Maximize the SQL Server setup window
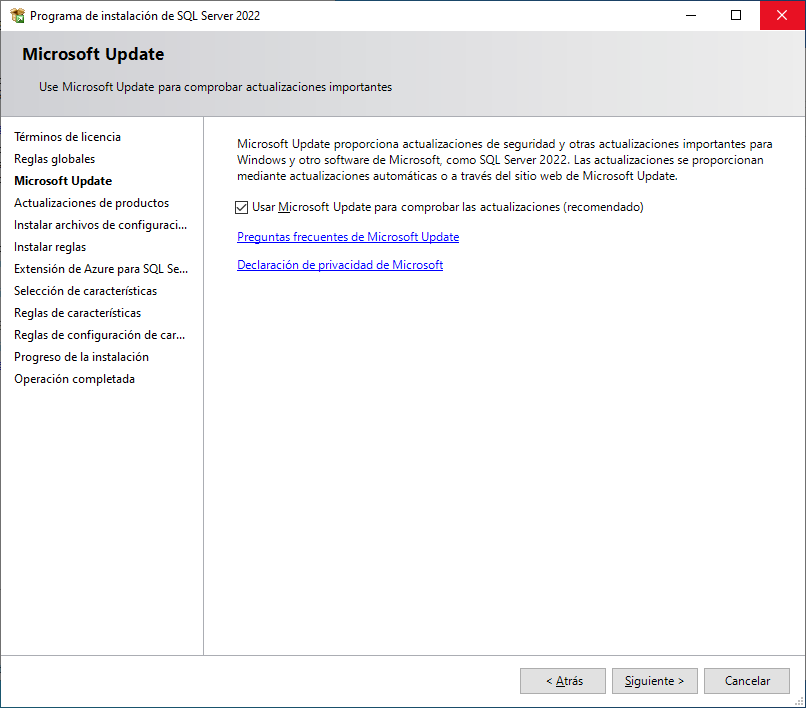Viewport: 806px width, 708px height. [736, 15]
